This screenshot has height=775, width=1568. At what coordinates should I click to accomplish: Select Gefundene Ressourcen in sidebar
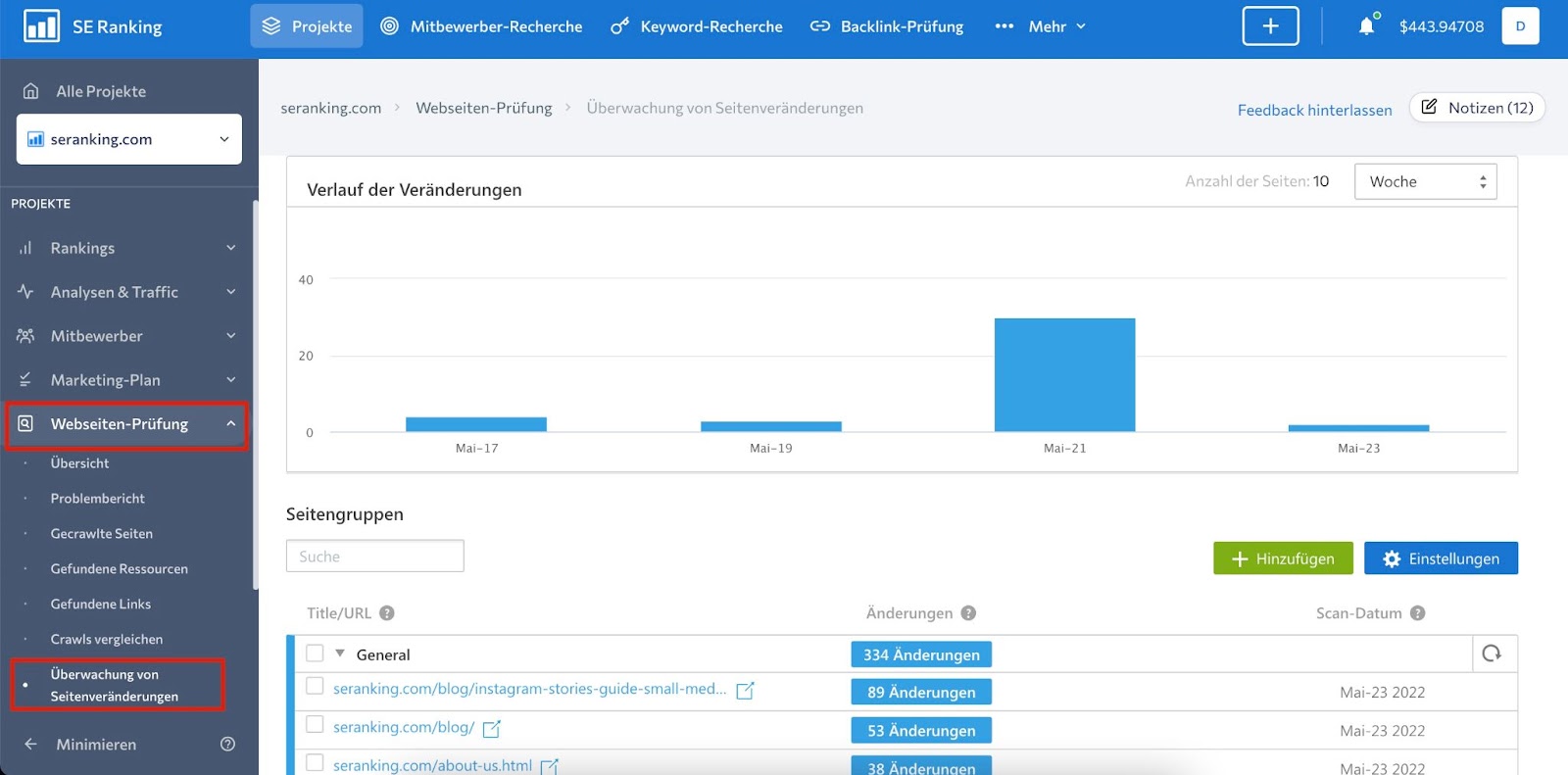(119, 568)
